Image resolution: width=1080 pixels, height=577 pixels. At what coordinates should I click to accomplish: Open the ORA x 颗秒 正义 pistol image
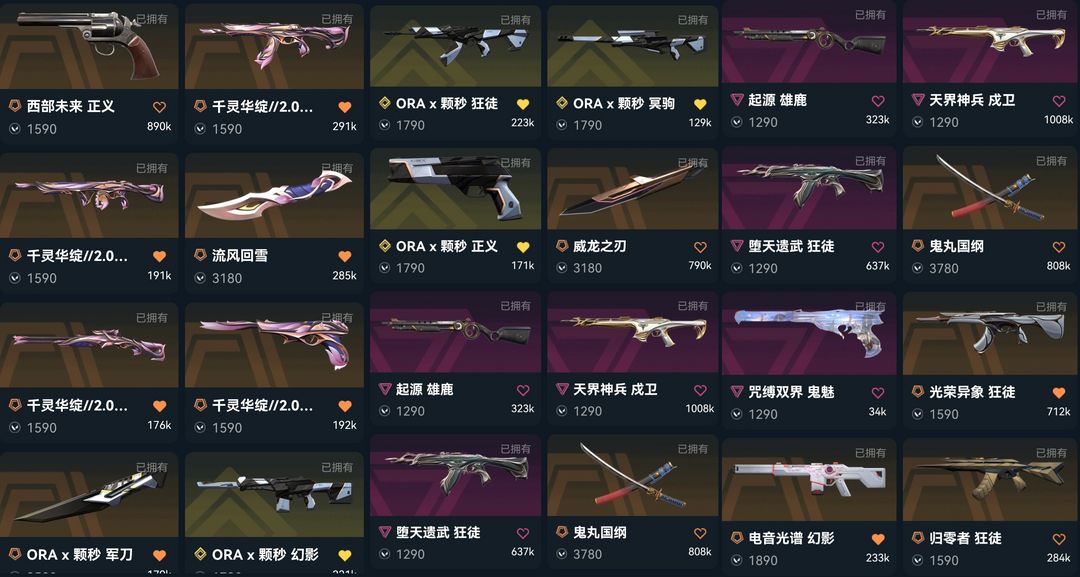click(455, 189)
